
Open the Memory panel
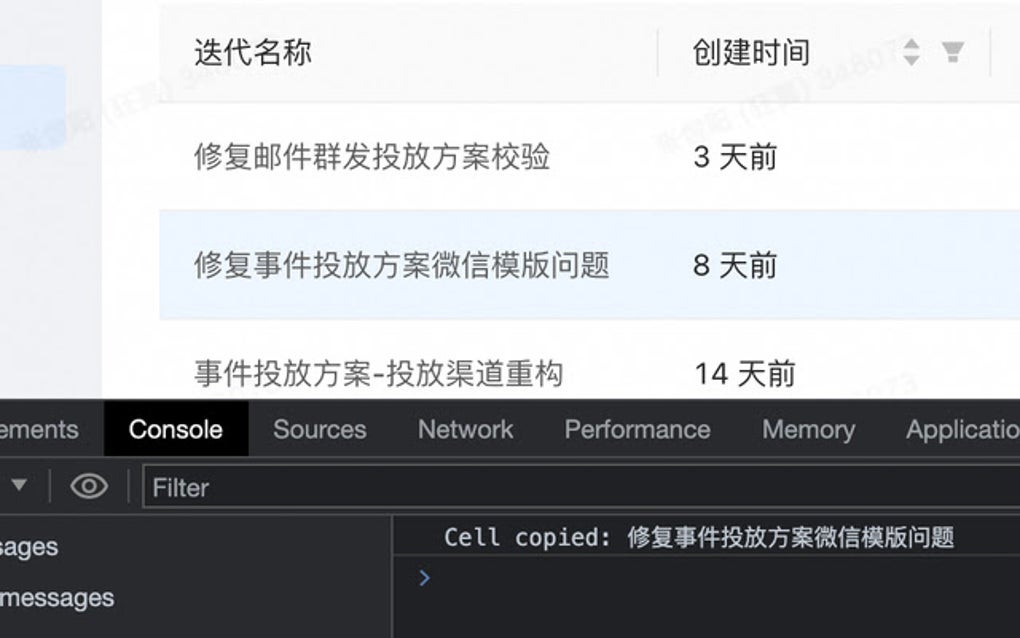pyautogui.click(x=808, y=429)
